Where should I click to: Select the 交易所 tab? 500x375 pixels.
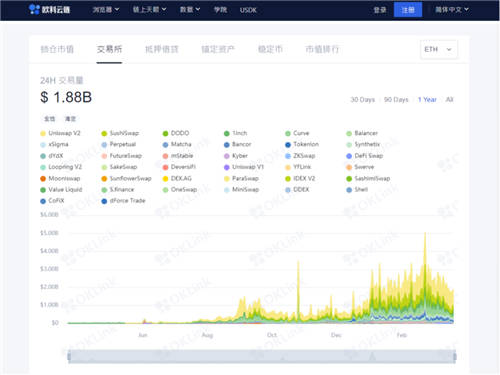(x=109, y=49)
